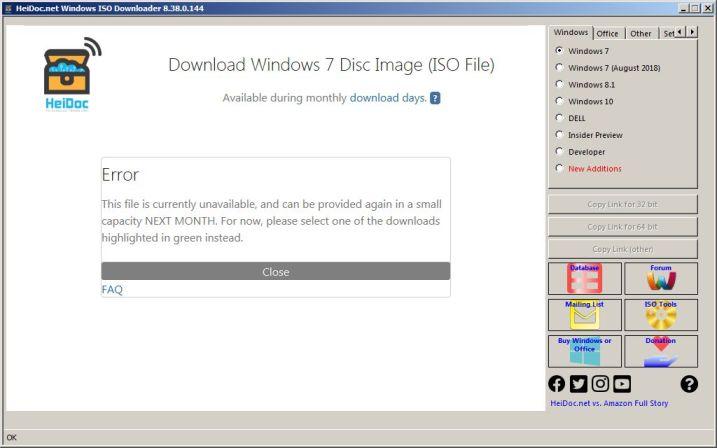
Task: Choose the Windows 8.1 radio button
Action: 559,84
